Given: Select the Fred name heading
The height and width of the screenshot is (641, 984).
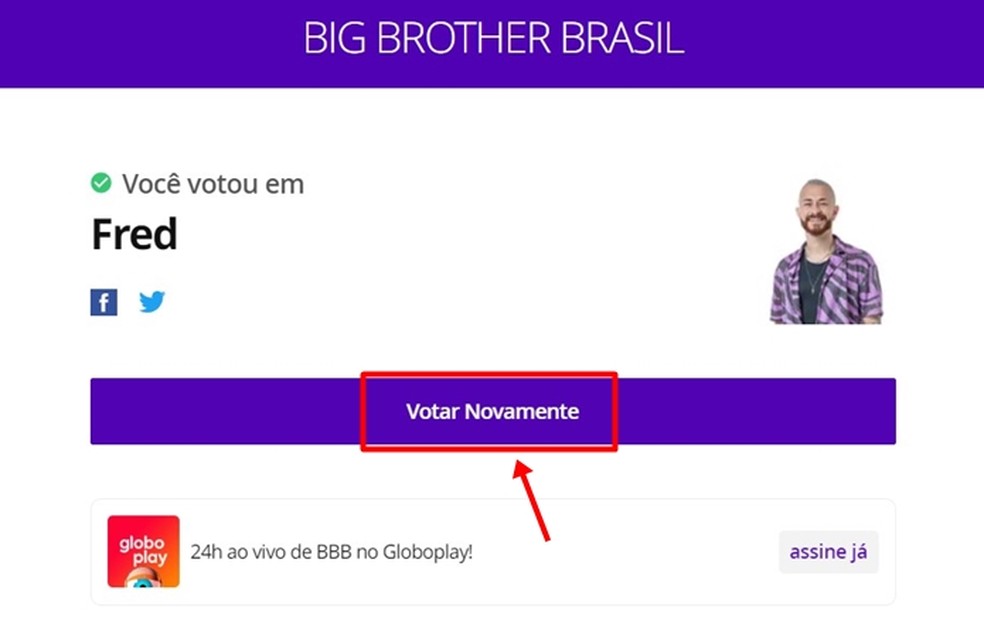Looking at the screenshot, I should pyautogui.click(x=134, y=233).
